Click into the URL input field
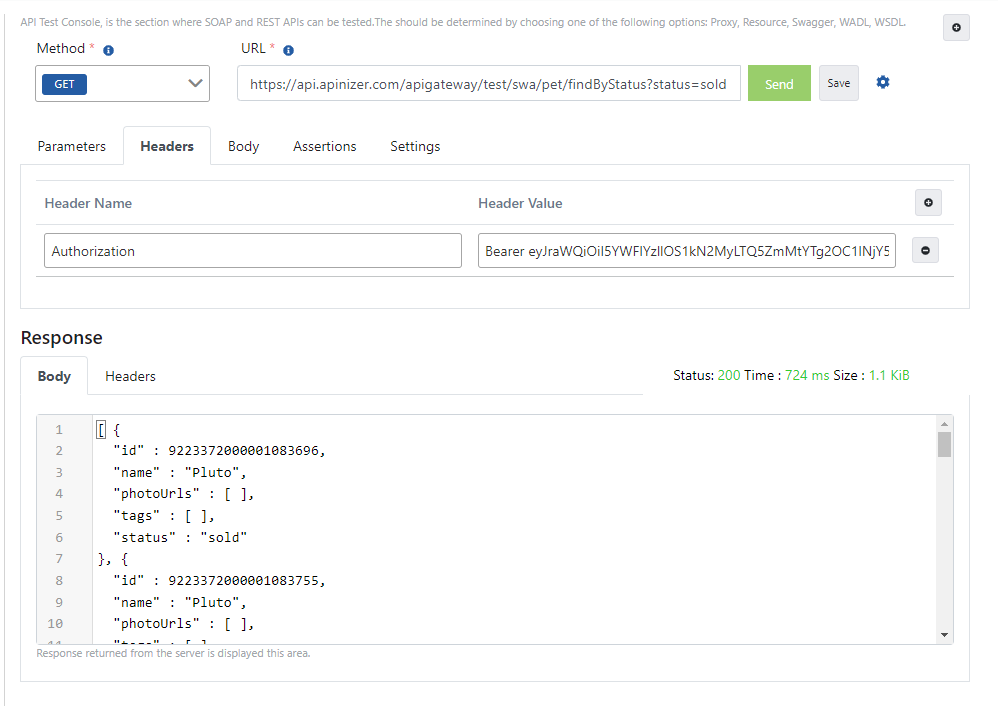 click(x=488, y=84)
